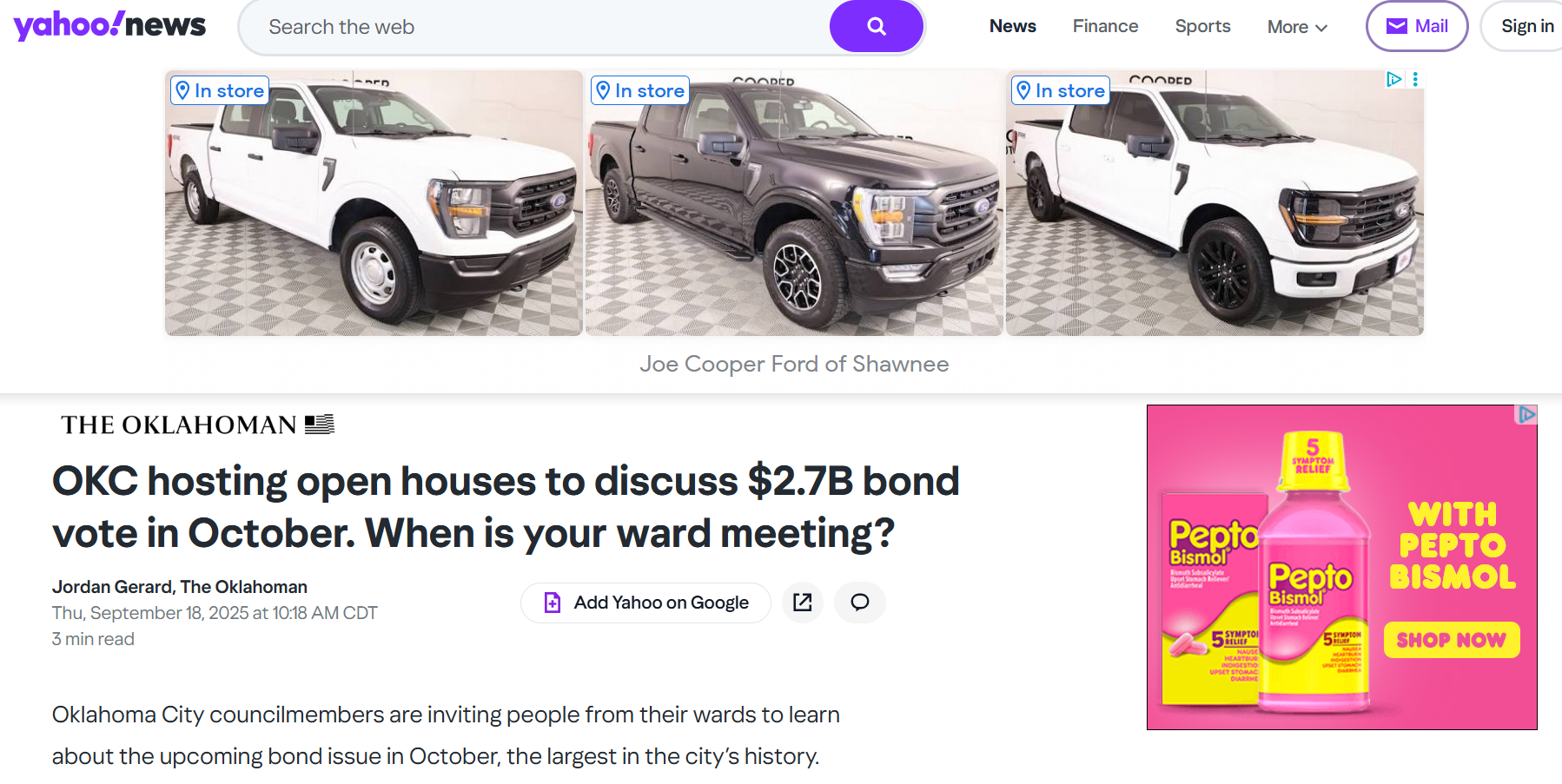
Task: Open author Jordan Gerard, The Oklahoman byline
Action: click(x=180, y=587)
